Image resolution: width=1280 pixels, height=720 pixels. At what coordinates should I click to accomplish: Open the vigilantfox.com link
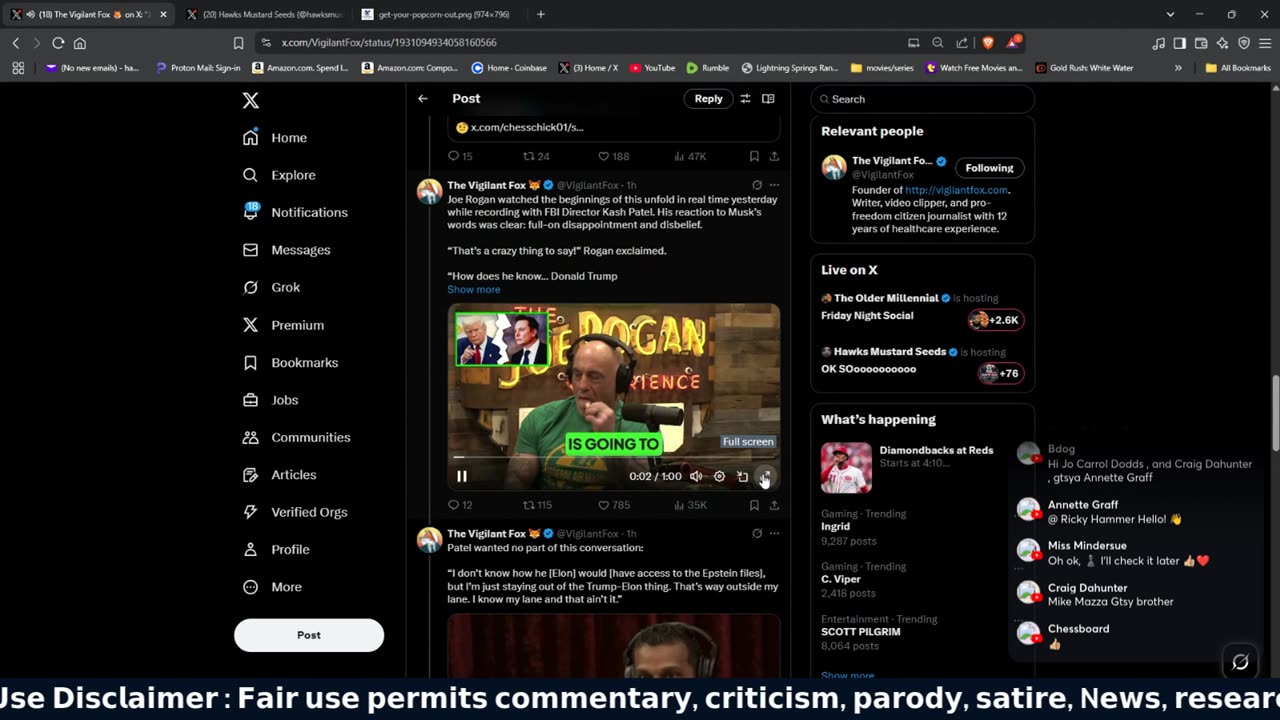coord(956,190)
